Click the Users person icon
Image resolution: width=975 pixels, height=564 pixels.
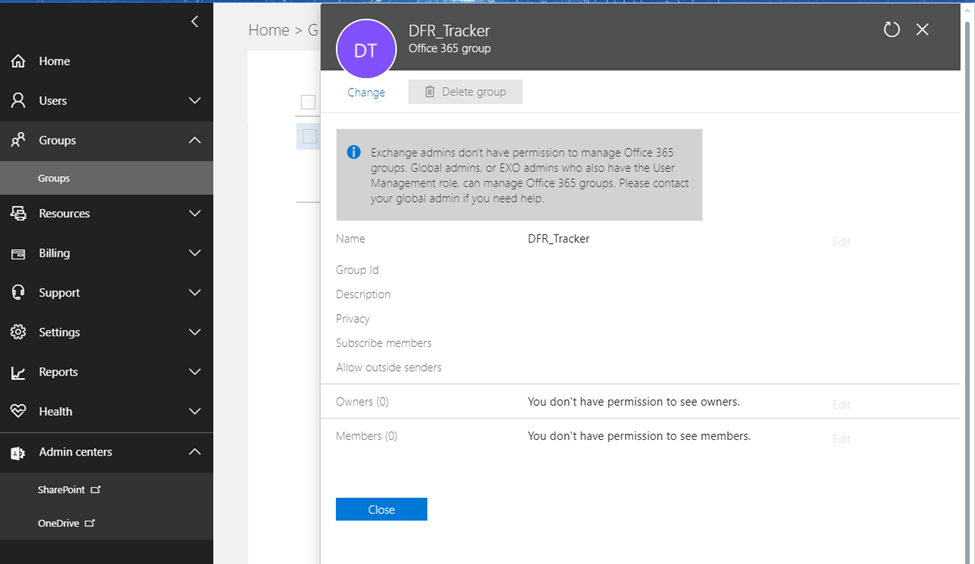tap(18, 100)
